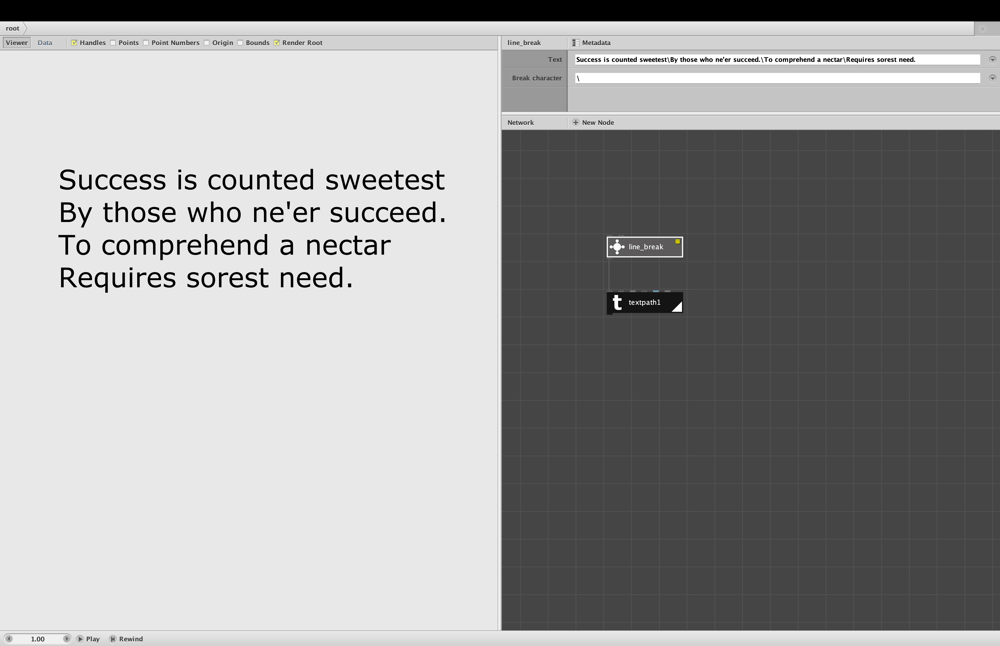Select the line_break node in the network

click(x=645, y=247)
